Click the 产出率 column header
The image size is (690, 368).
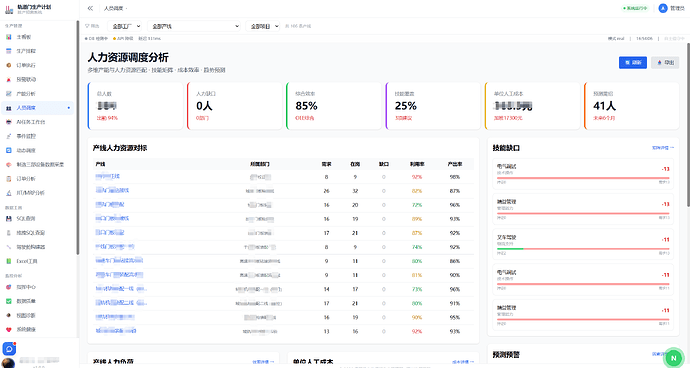[455, 164]
